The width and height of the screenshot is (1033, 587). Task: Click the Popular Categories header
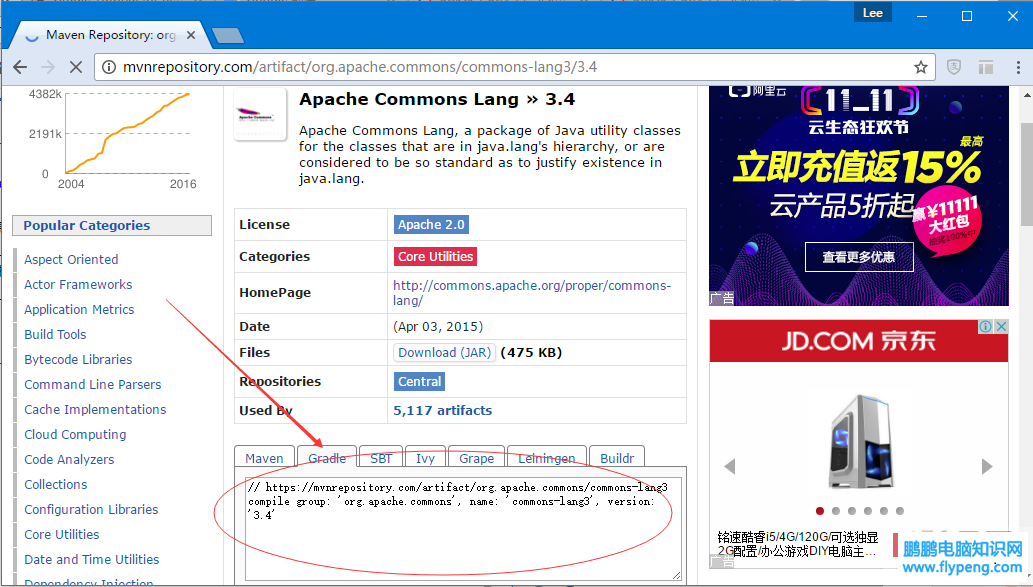pos(112,225)
